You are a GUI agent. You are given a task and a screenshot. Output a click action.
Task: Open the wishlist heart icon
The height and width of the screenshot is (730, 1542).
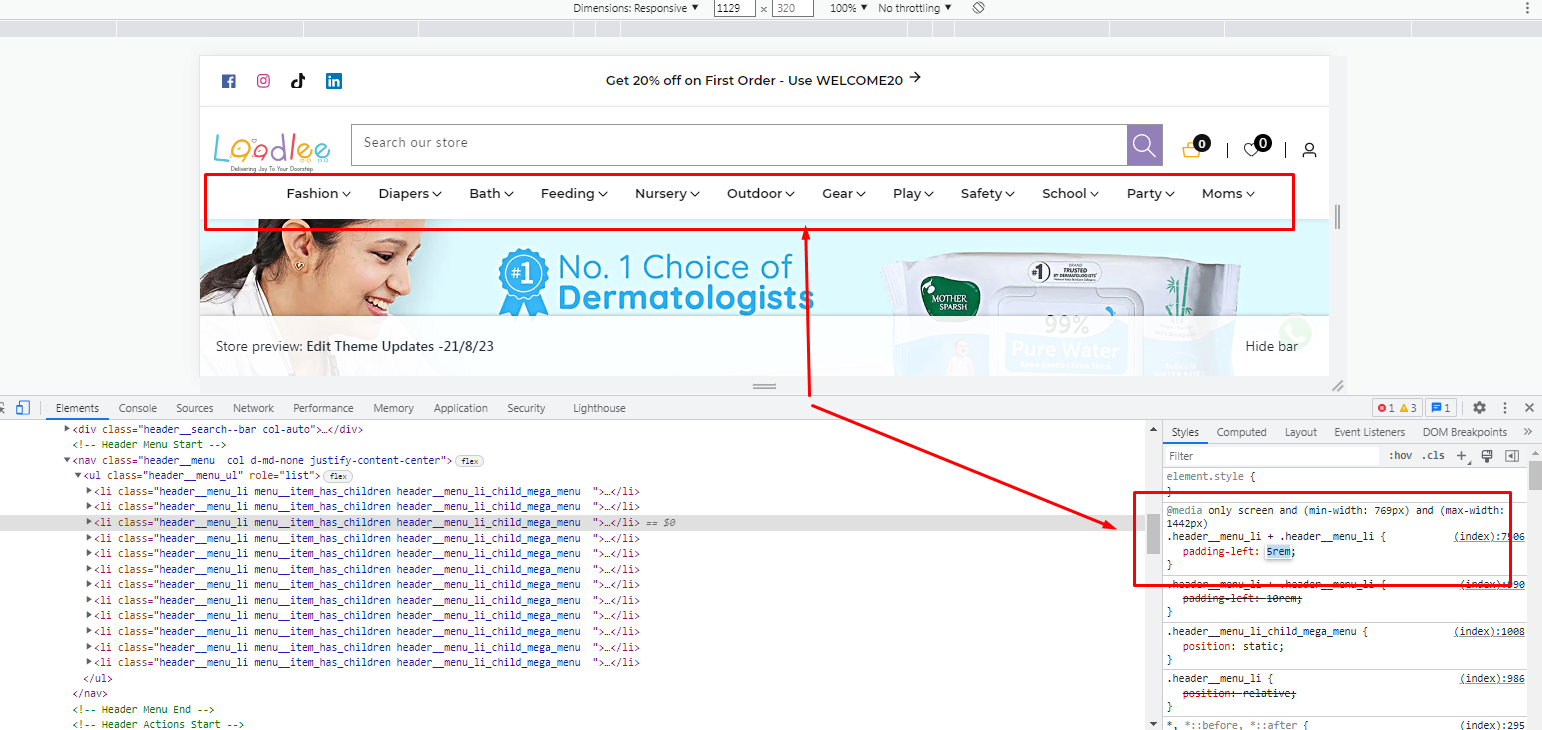[1251, 150]
